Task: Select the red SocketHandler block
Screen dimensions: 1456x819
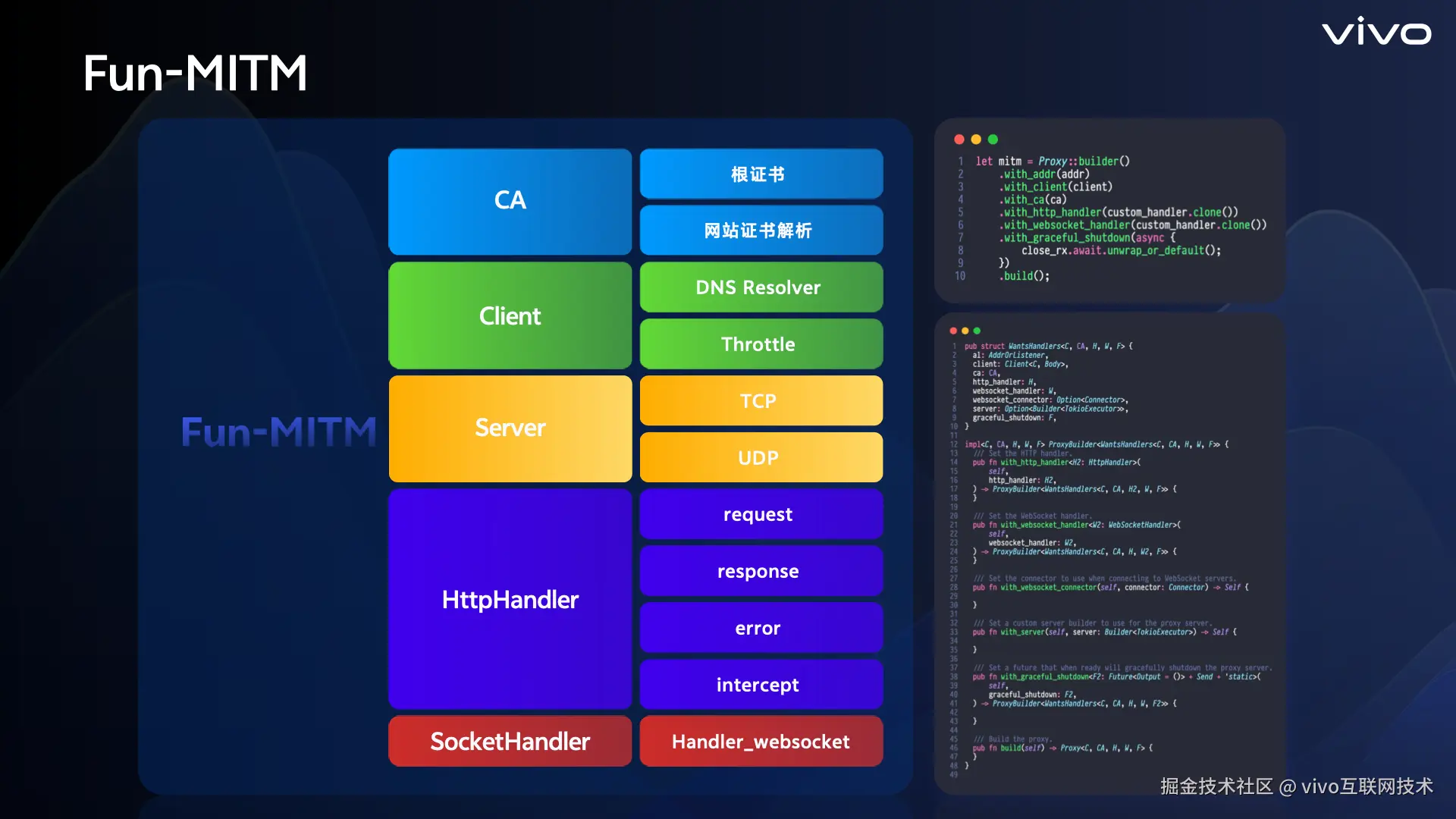Action: 510,741
